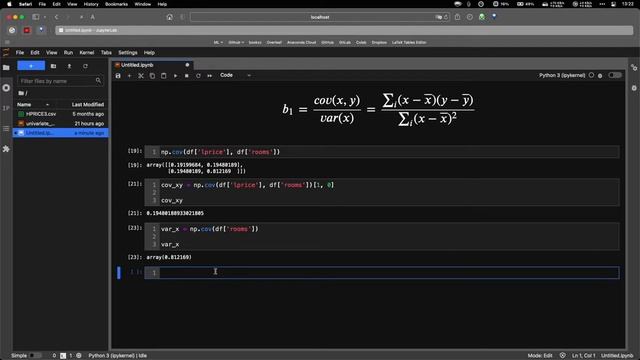Open JupyterLab View menu
The height and width of the screenshot is (360, 640).
[51, 53]
